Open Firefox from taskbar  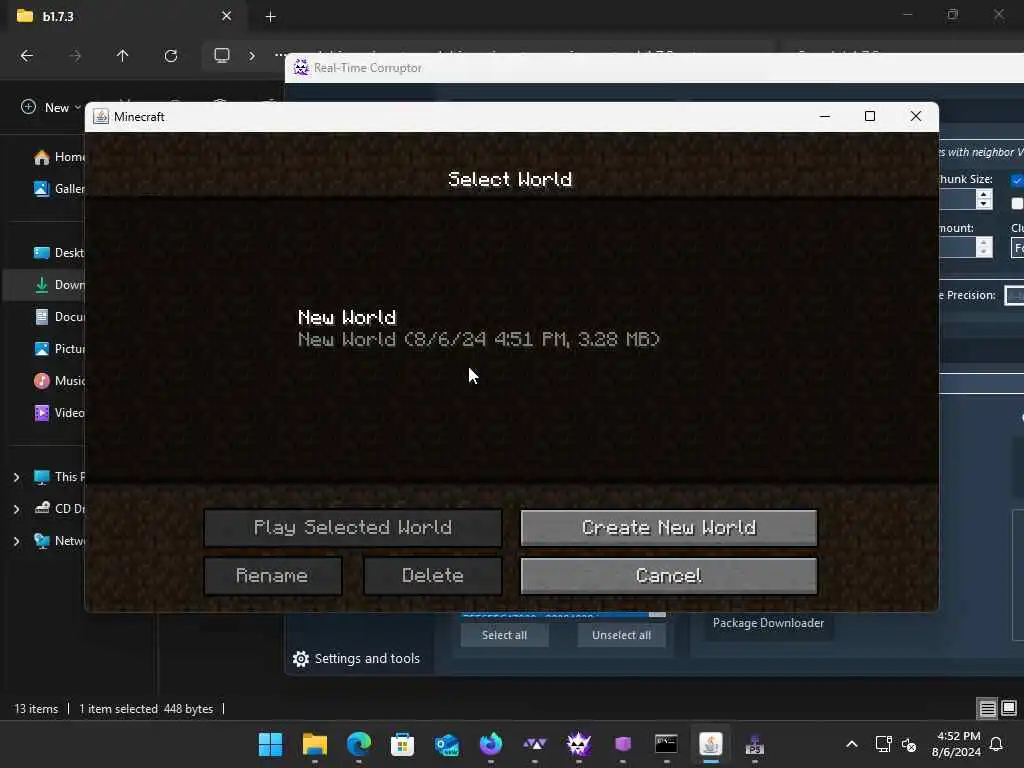pos(490,744)
